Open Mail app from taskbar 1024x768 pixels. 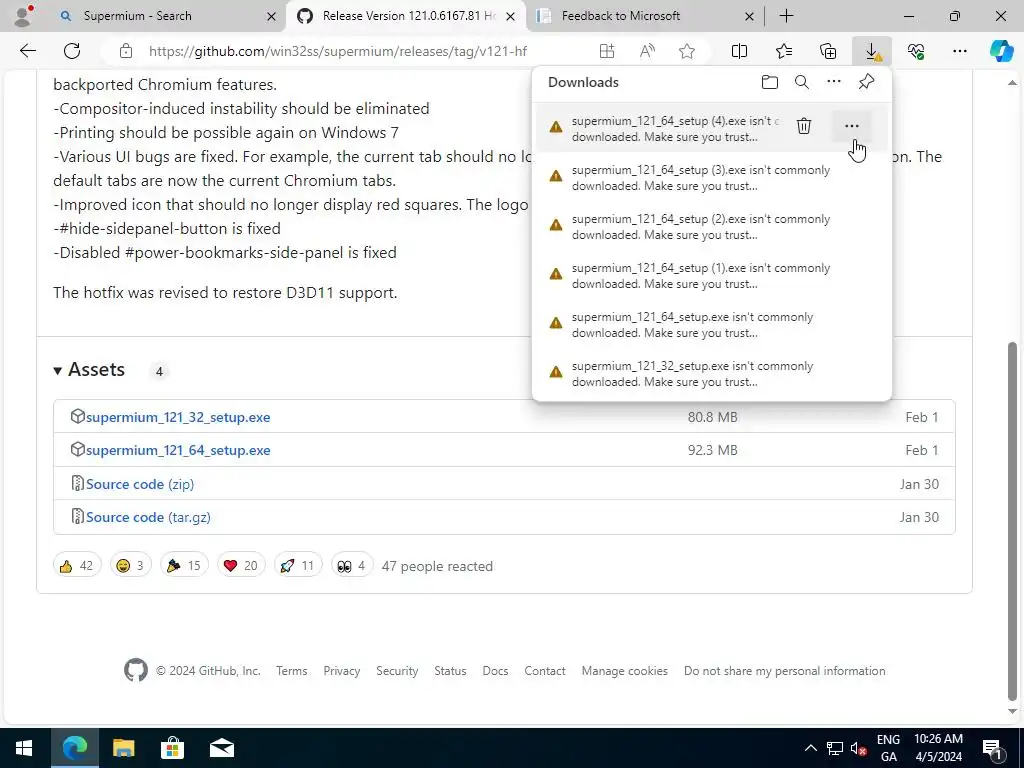coord(222,748)
